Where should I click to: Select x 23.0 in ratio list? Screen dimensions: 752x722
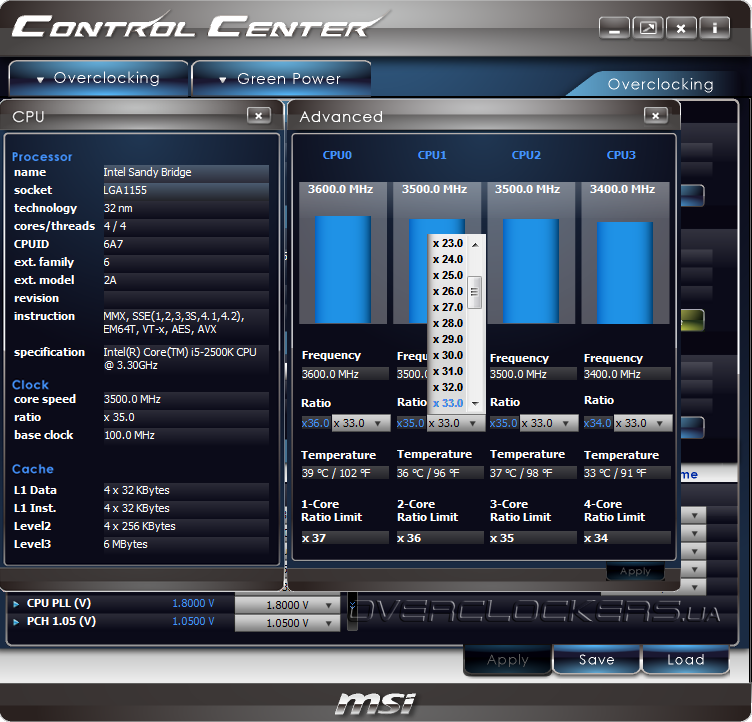[x=448, y=243]
